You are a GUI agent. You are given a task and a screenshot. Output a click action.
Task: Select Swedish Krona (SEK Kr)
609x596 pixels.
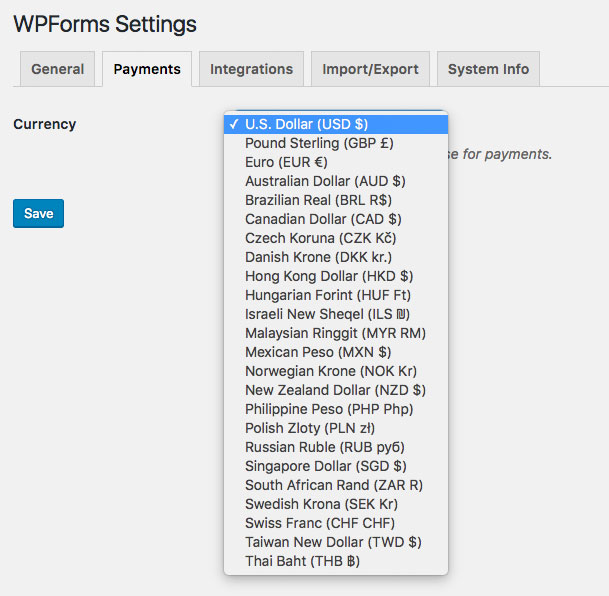(x=336, y=505)
